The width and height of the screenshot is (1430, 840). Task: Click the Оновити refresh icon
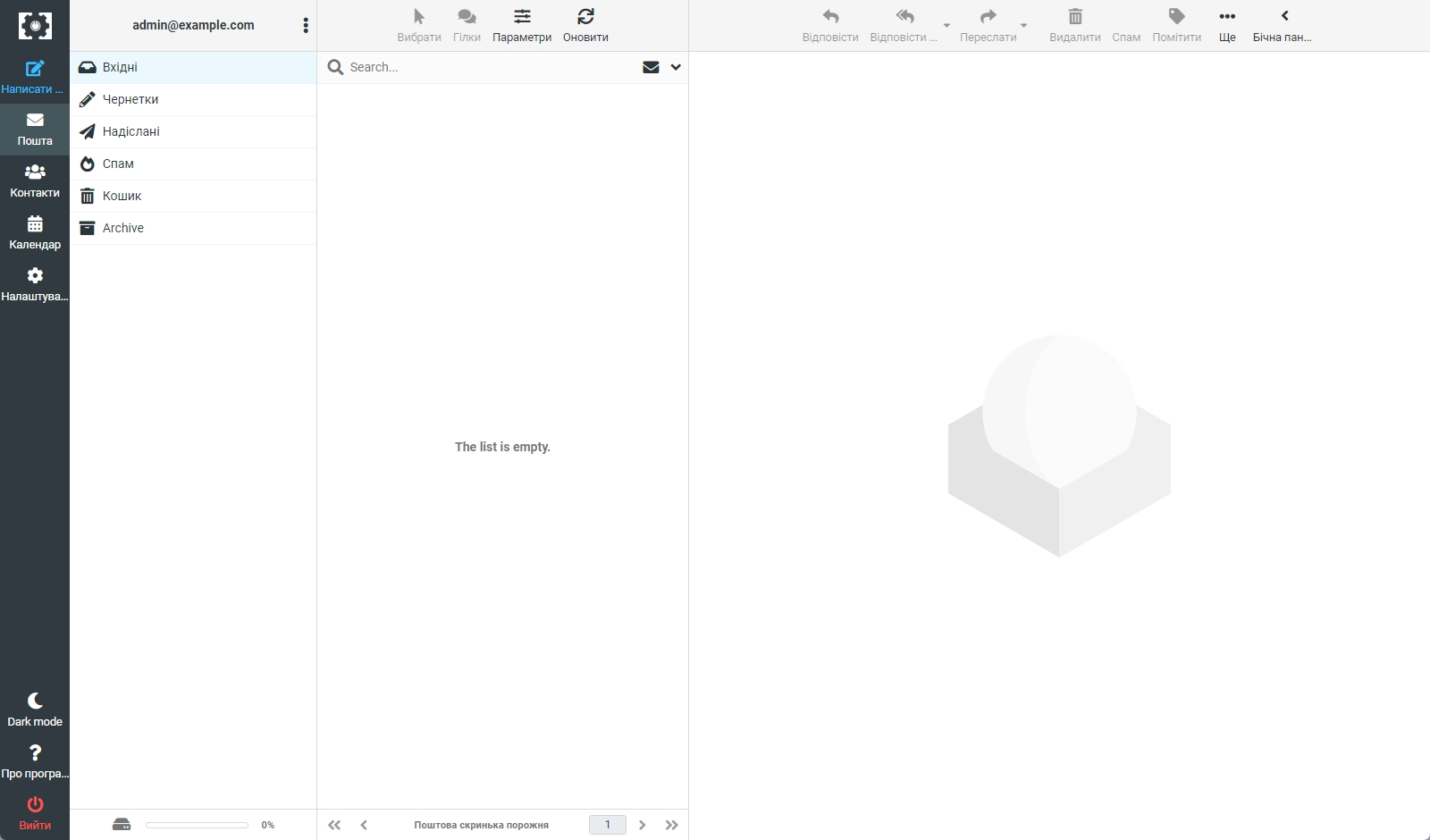[585, 24]
